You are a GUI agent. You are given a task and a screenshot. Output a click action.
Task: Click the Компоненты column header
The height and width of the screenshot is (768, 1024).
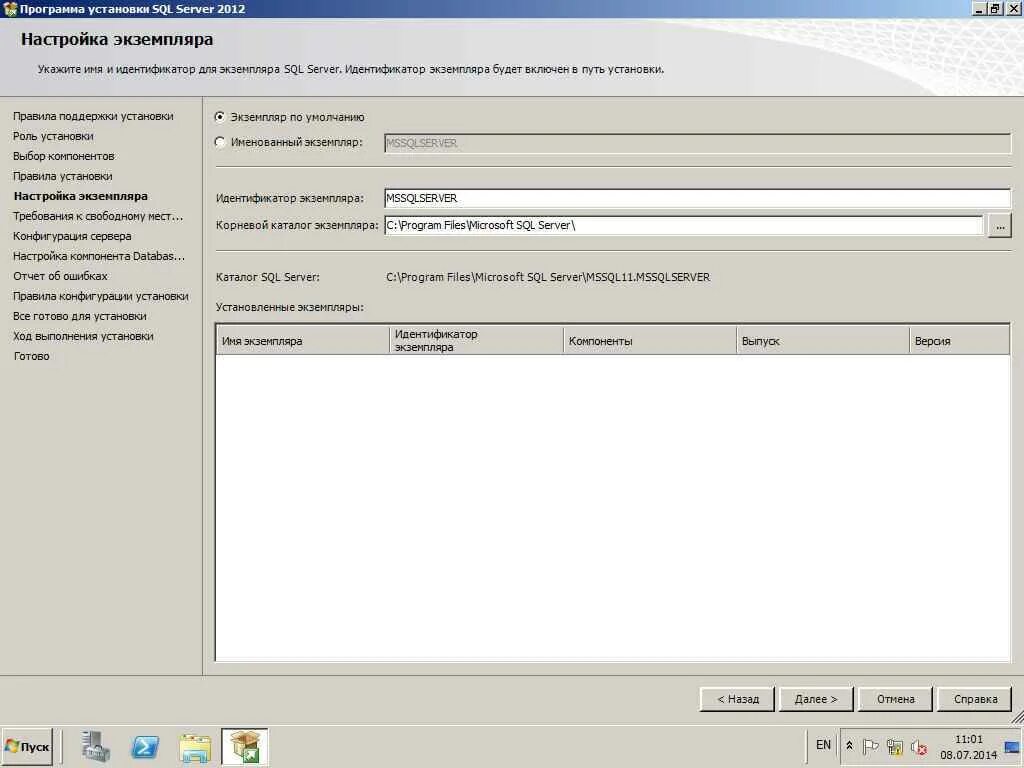tap(649, 341)
